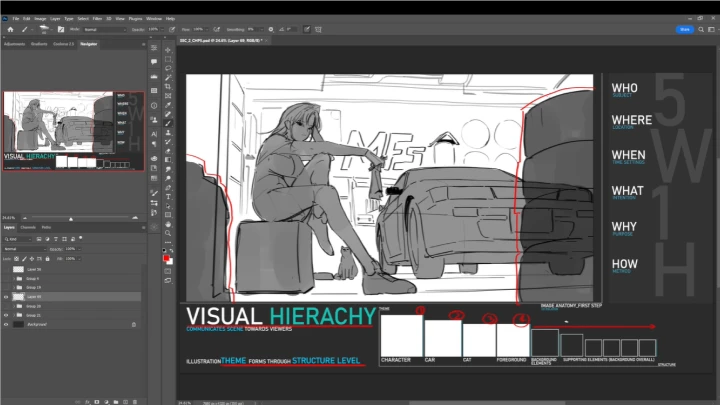Select the Eyedropper tool
The width and height of the screenshot is (720, 405).
point(168,105)
